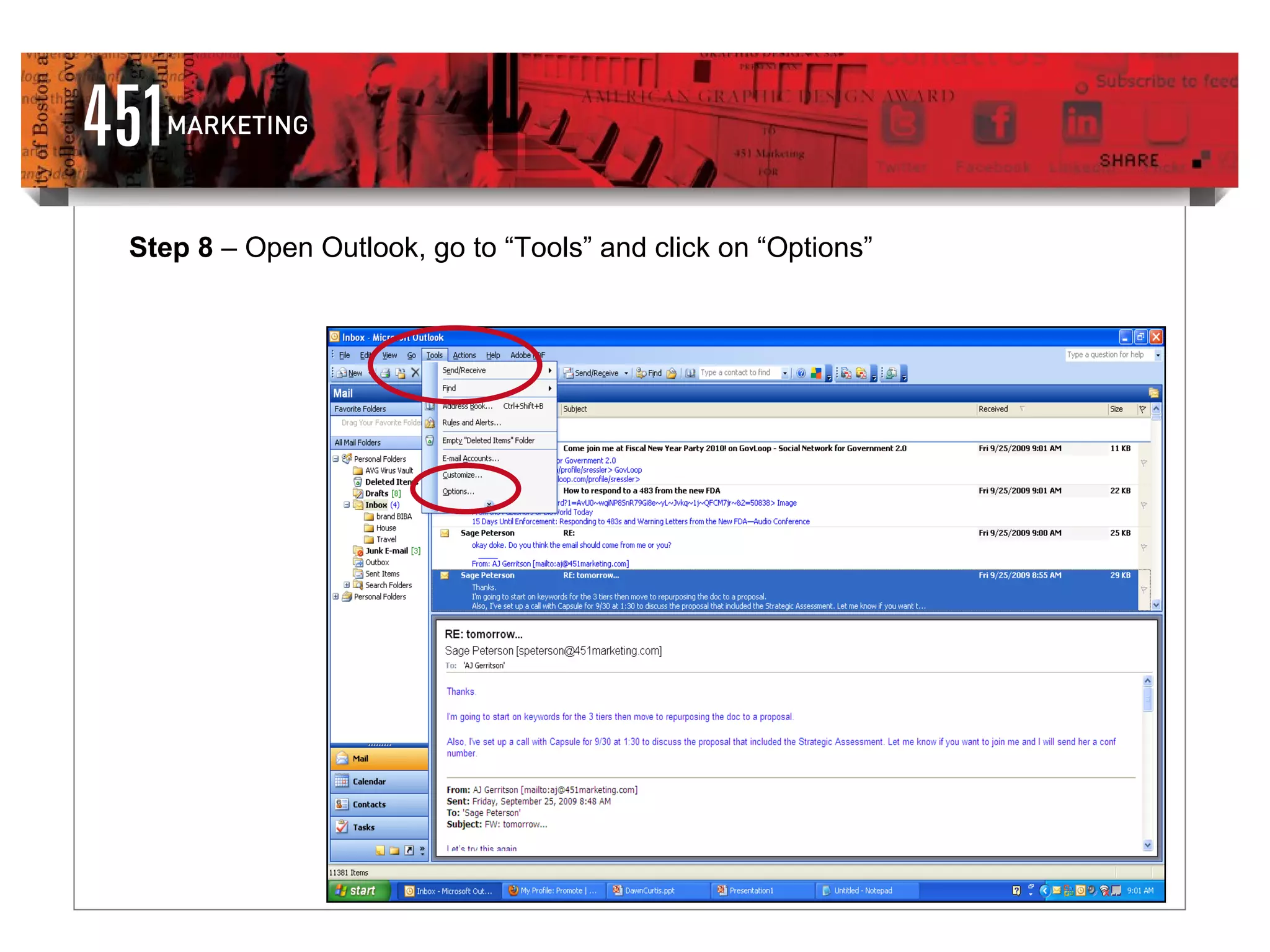This screenshot has height=952, width=1270.
Task: Click the folder icon in Mail header
Action: point(1153,393)
